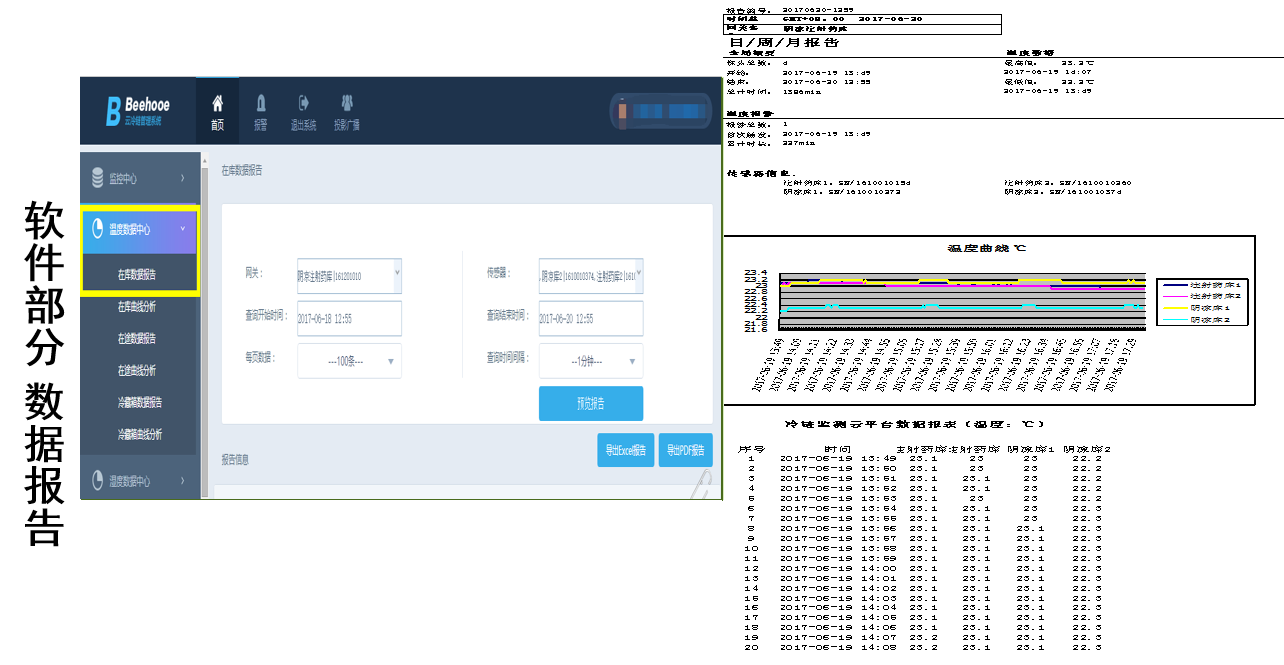1284x665 pixels.
Task: Open the 网关 gateway dropdown
Action: pyautogui.click(x=349, y=275)
